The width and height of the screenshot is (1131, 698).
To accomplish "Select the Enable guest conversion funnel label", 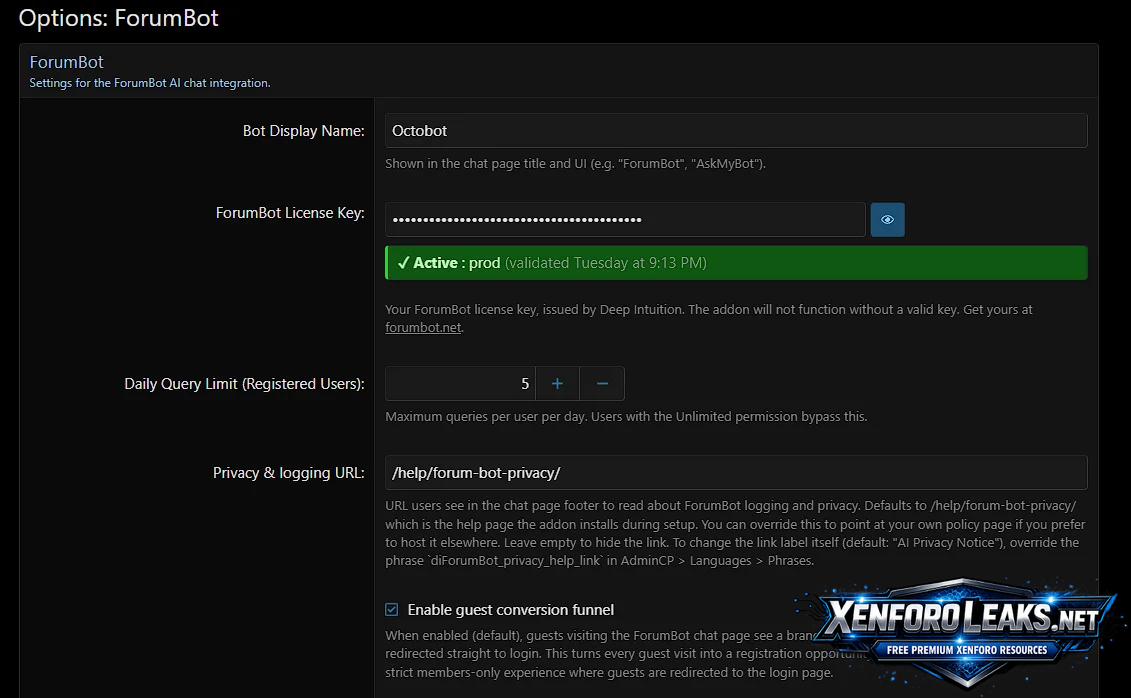I will coord(511,609).
